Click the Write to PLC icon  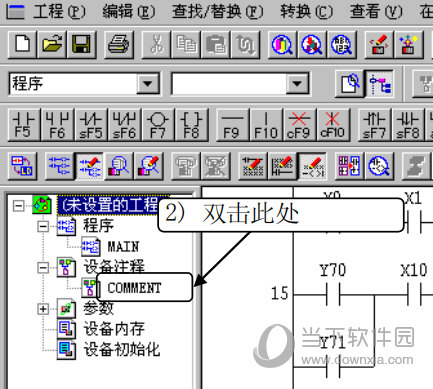379,44
